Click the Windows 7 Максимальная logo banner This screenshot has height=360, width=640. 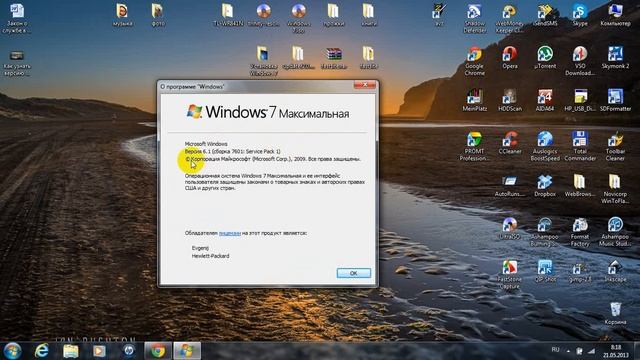pyautogui.click(x=268, y=112)
